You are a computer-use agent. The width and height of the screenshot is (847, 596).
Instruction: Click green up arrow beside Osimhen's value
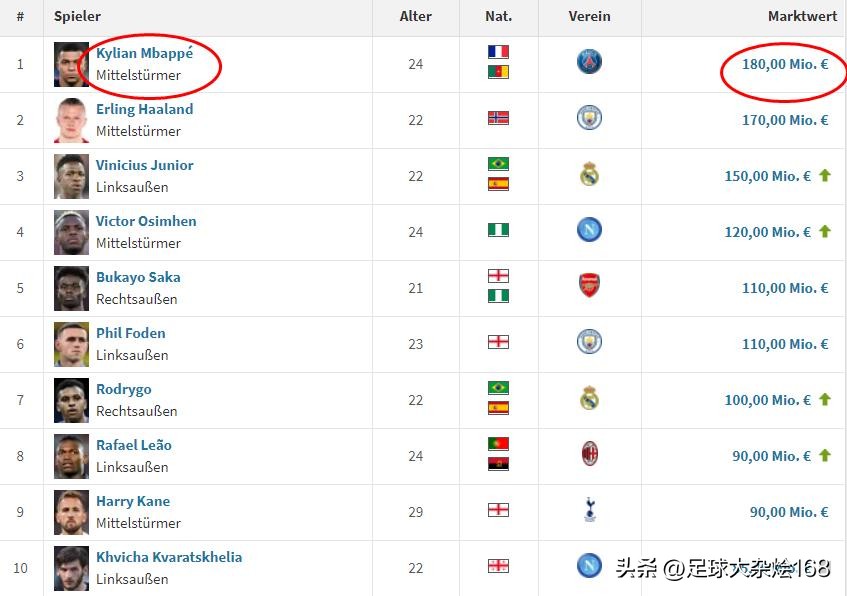tap(825, 231)
